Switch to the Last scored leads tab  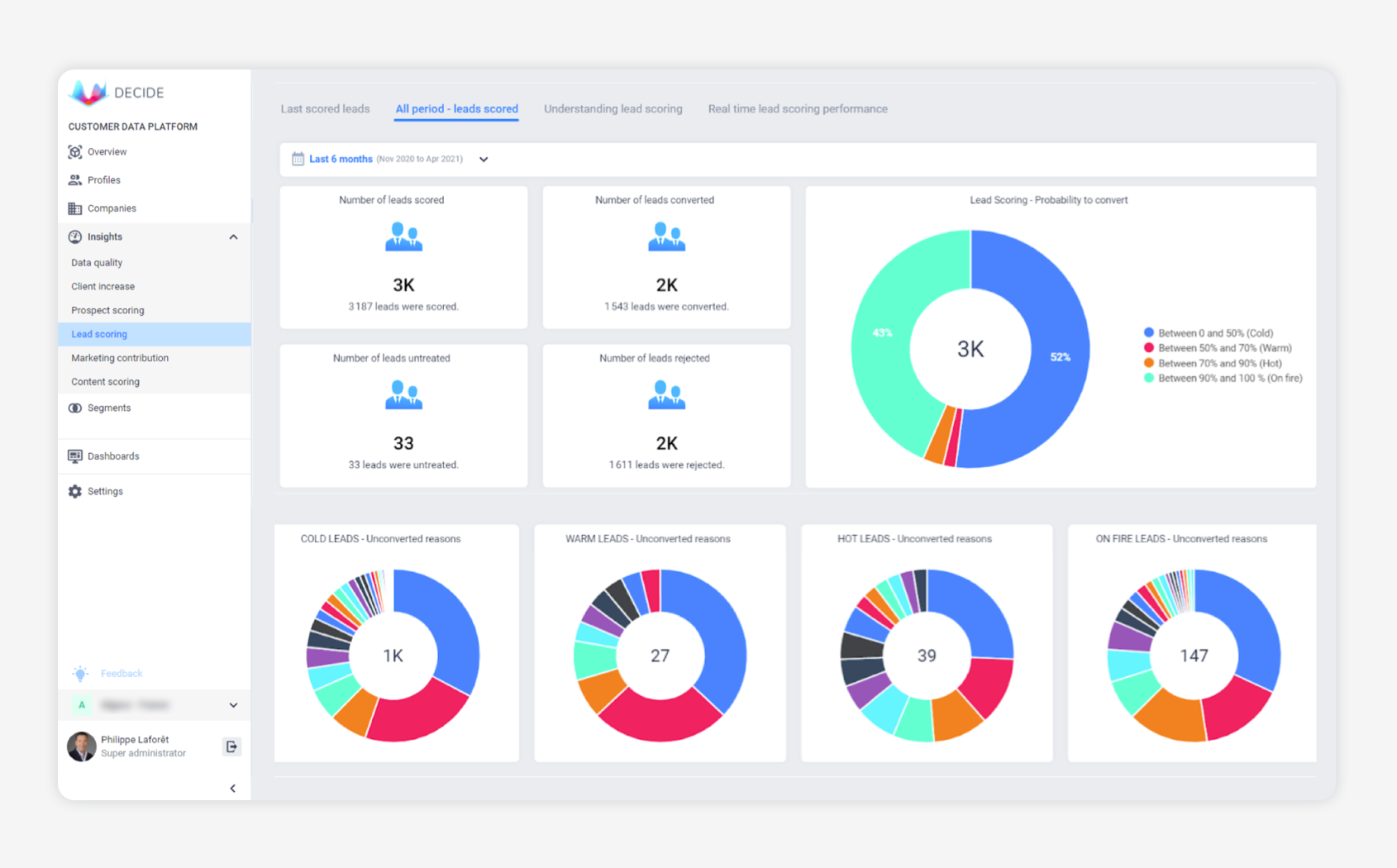pos(325,108)
